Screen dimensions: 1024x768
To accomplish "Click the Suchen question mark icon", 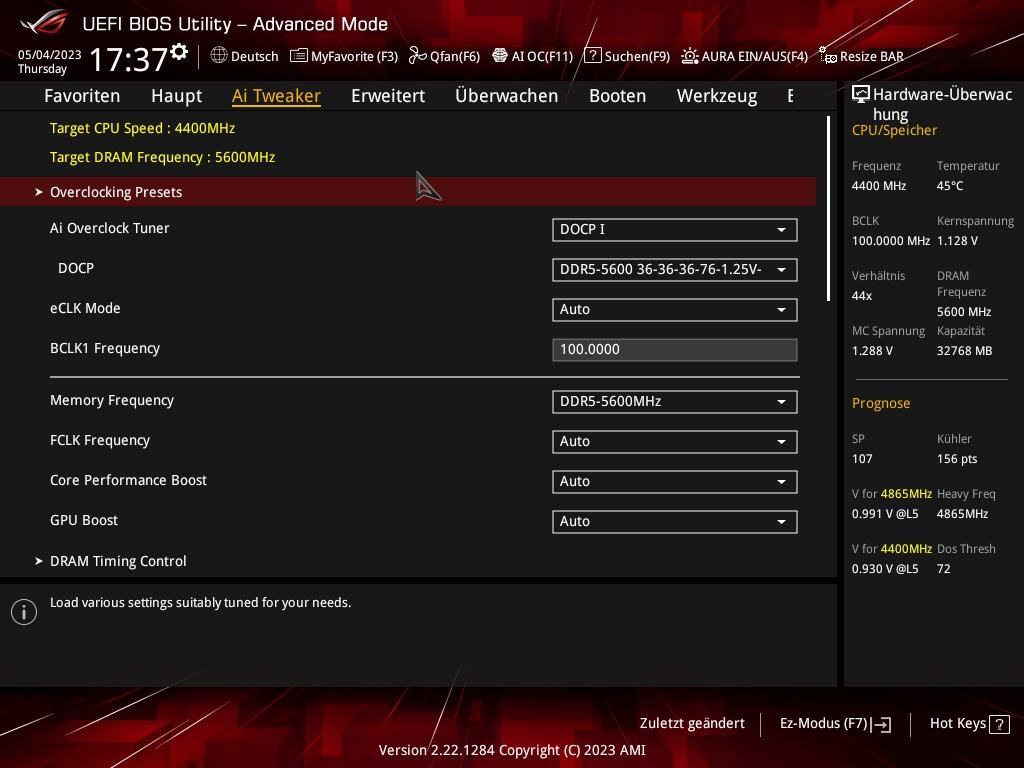I will (592, 56).
